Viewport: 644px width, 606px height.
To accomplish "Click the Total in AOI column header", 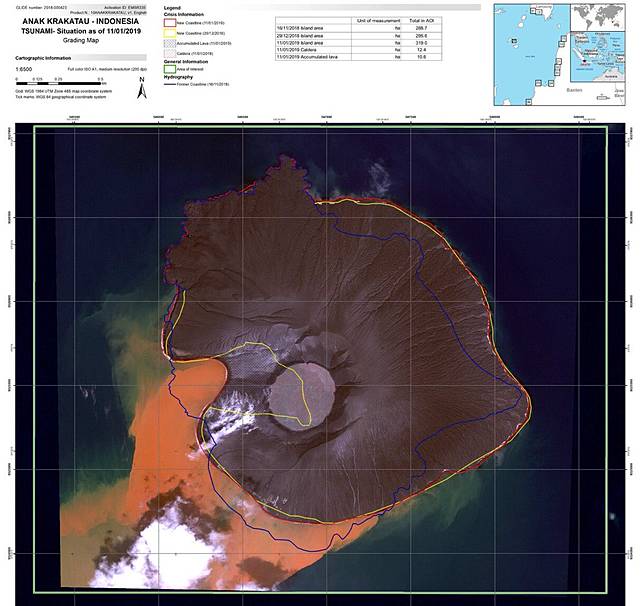I will pyautogui.click(x=421, y=21).
